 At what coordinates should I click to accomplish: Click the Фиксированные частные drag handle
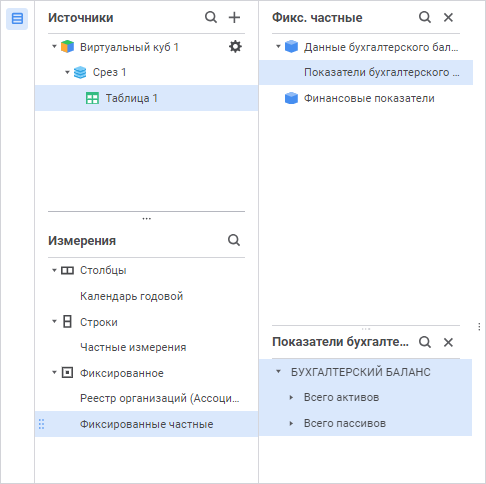(41, 424)
